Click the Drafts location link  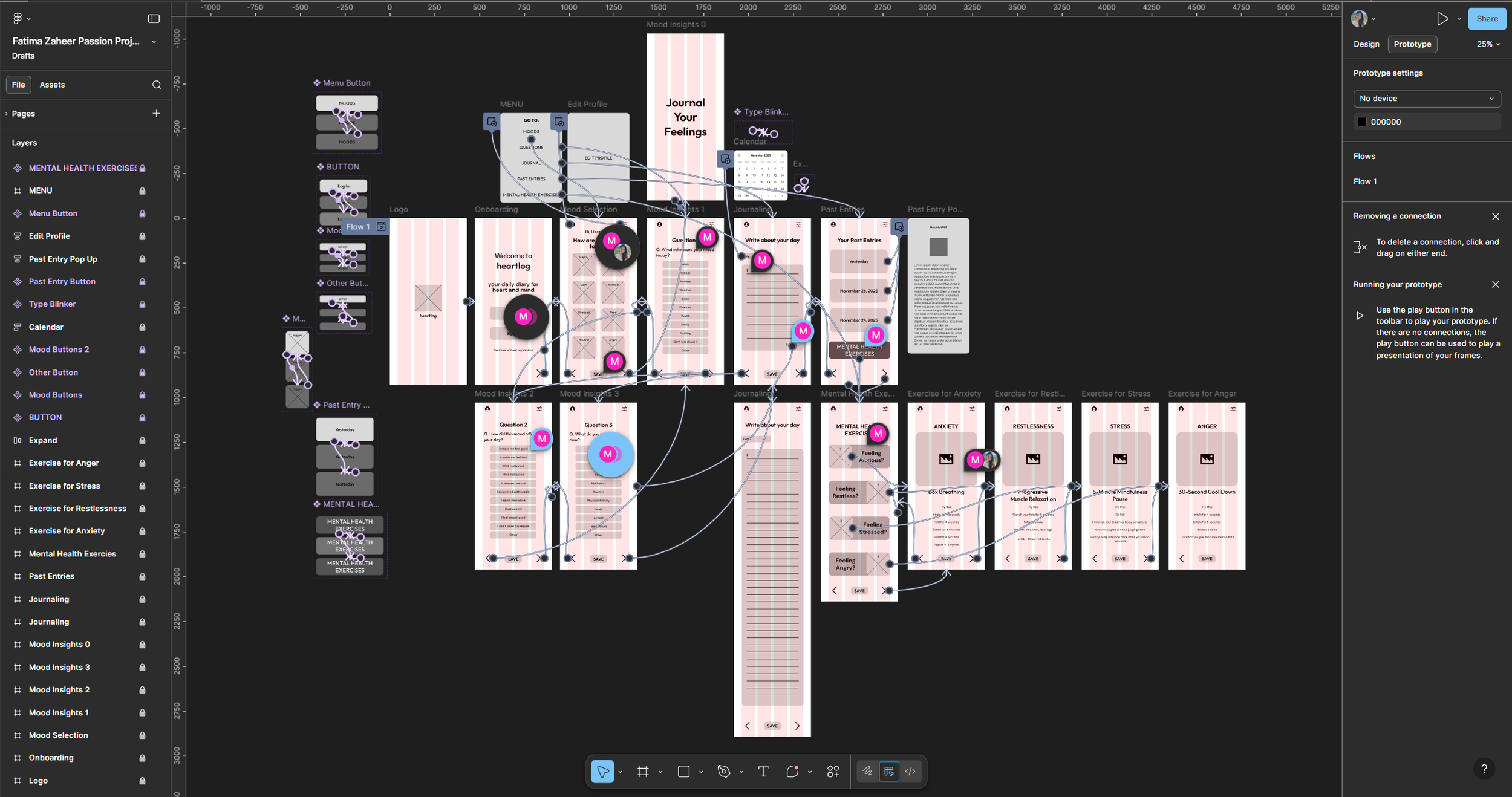click(x=23, y=56)
